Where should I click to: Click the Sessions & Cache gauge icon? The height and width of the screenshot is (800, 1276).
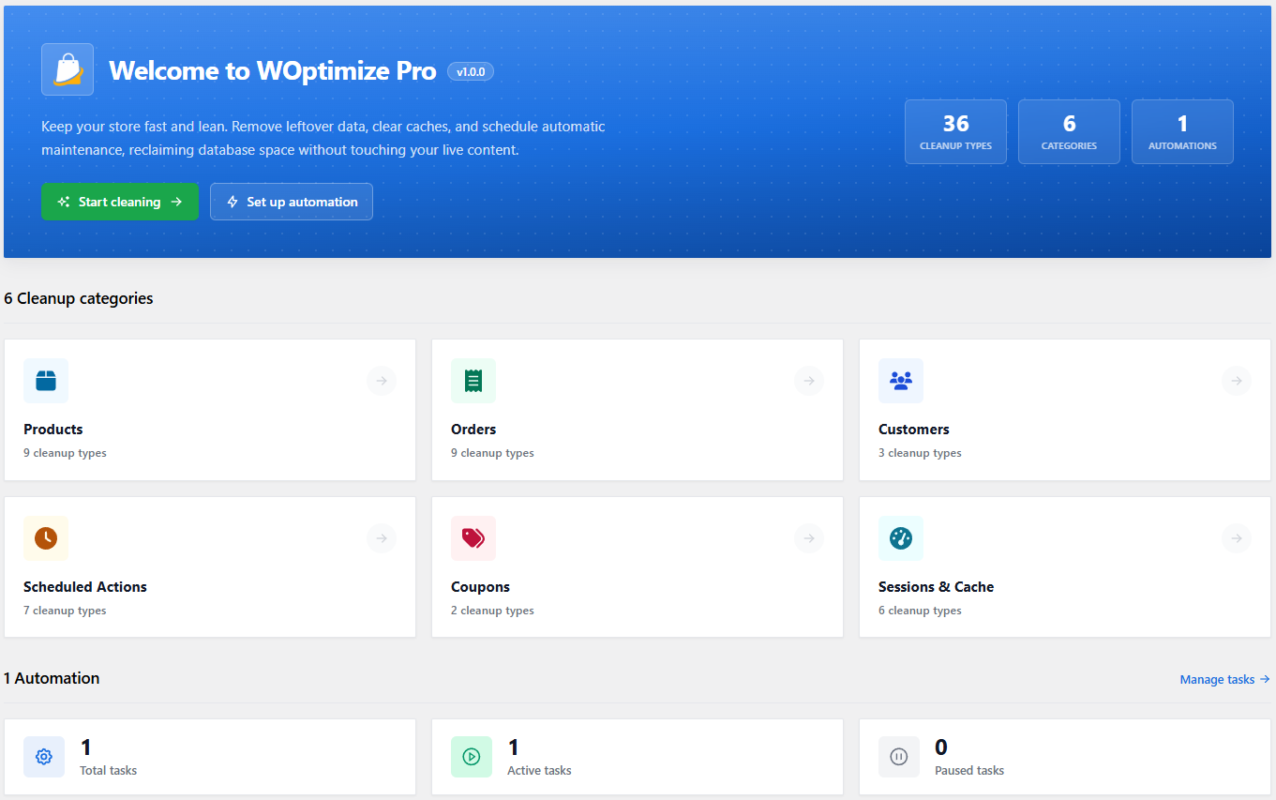(x=901, y=538)
